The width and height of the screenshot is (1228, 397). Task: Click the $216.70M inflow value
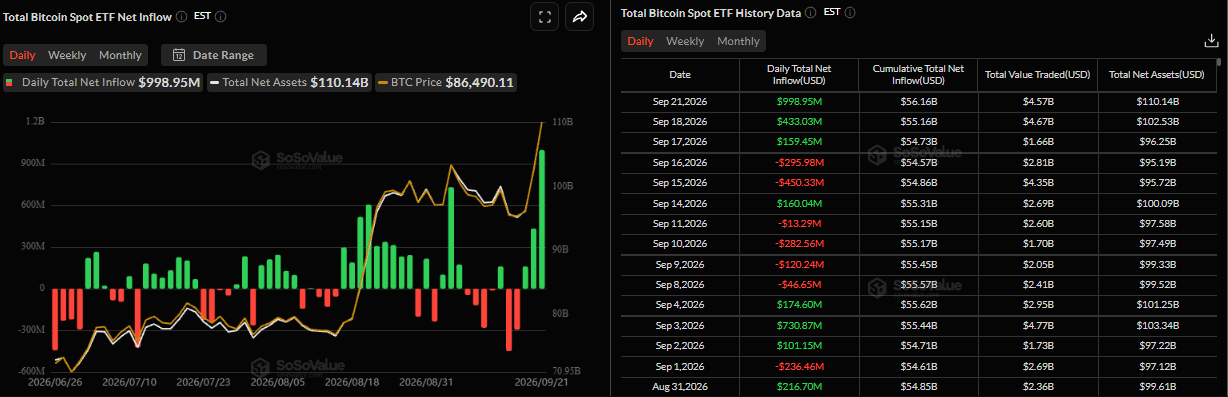(799, 386)
